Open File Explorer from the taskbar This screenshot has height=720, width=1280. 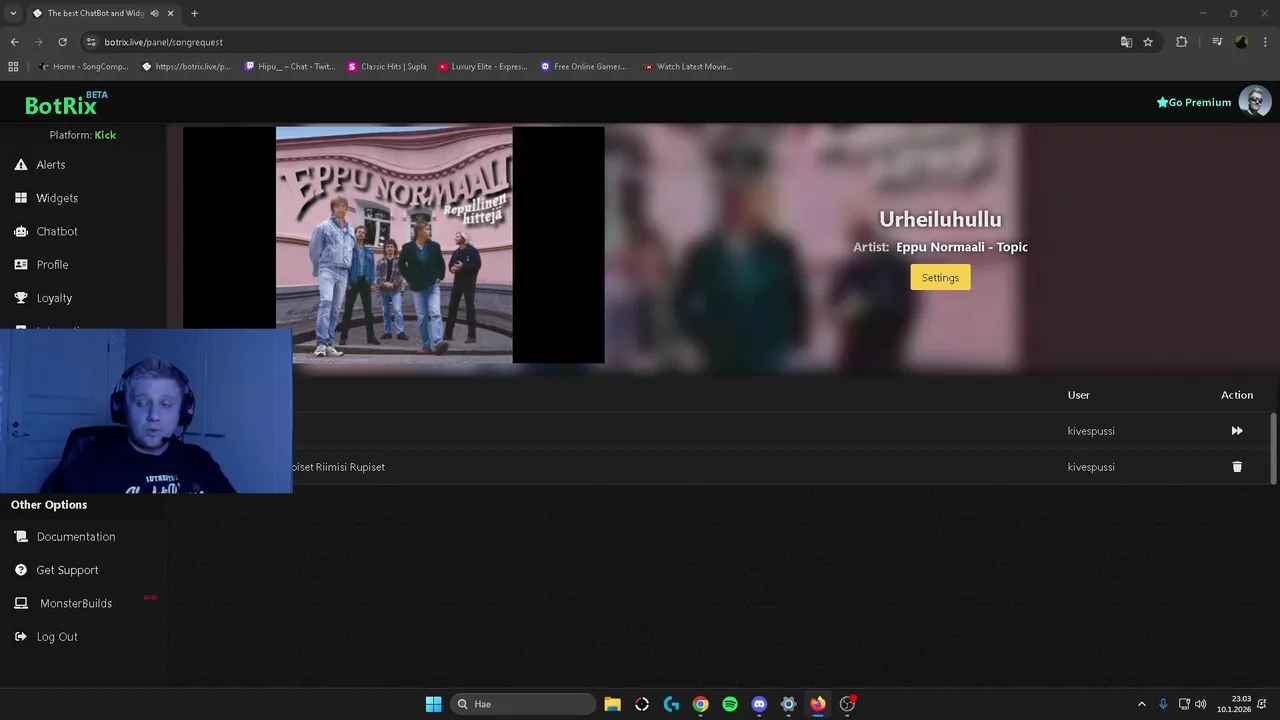click(x=612, y=704)
